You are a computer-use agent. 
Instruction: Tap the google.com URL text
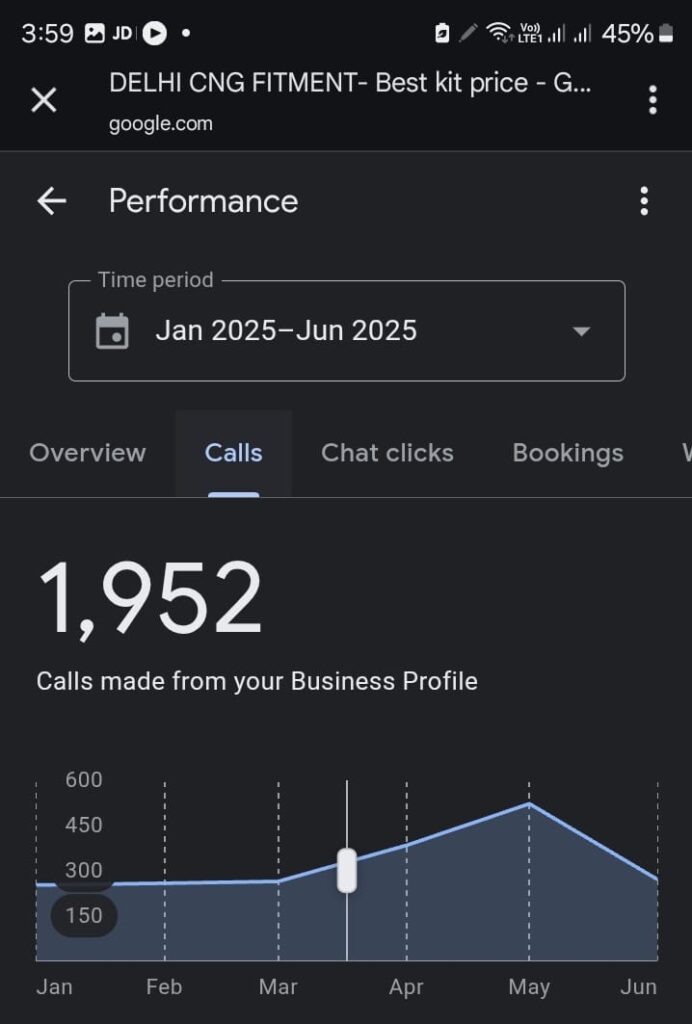(x=161, y=124)
